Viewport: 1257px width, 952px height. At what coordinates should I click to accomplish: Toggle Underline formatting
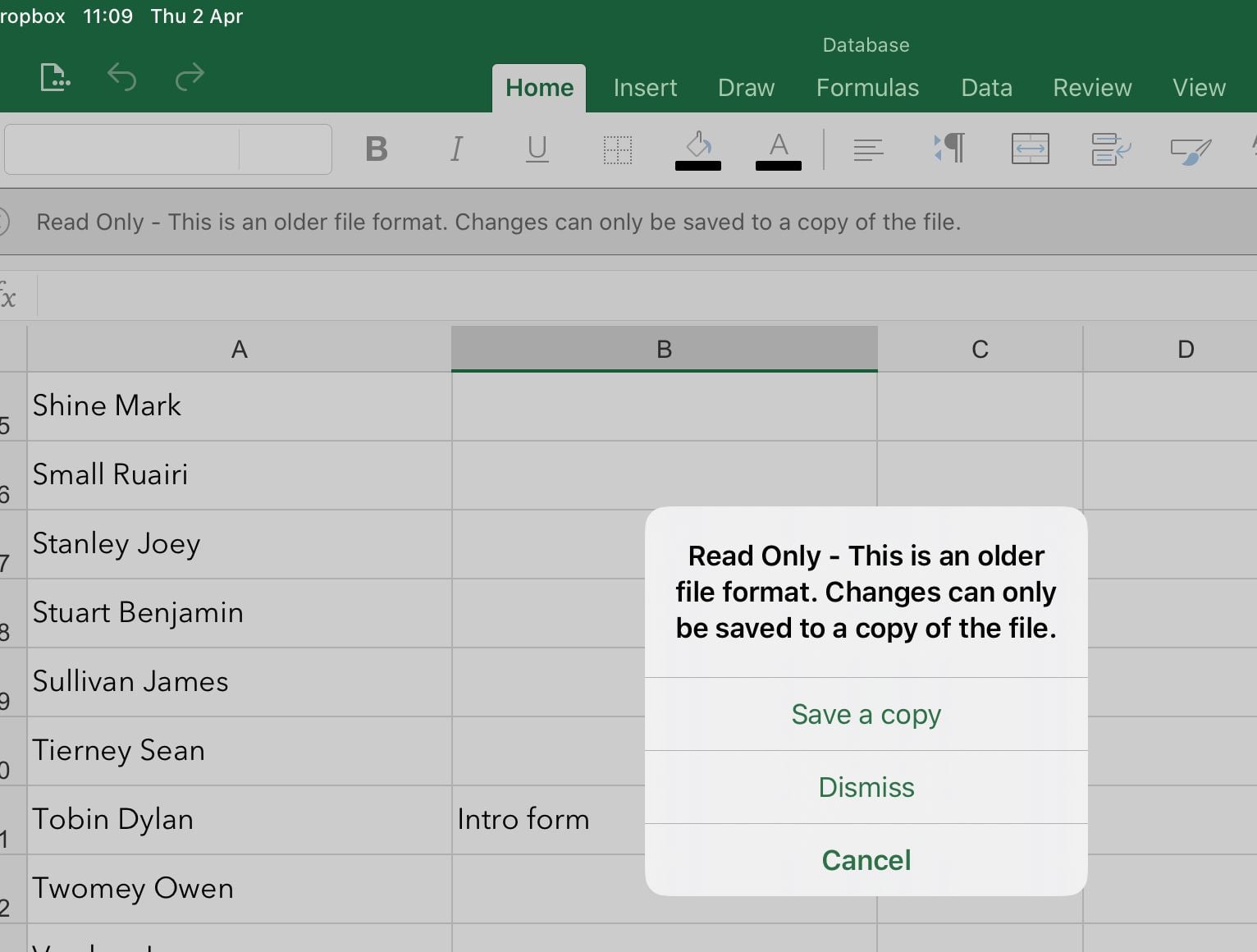tap(537, 149)
